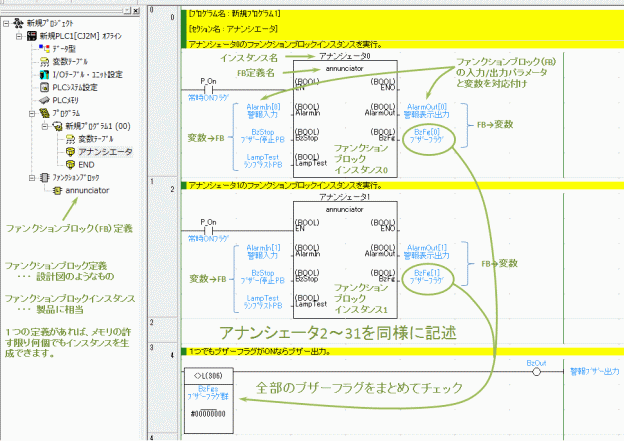
Task: Click rung comment アナンシェータ0のファンクションブロックインスタンスを実行
Action: tap(285, 44)
